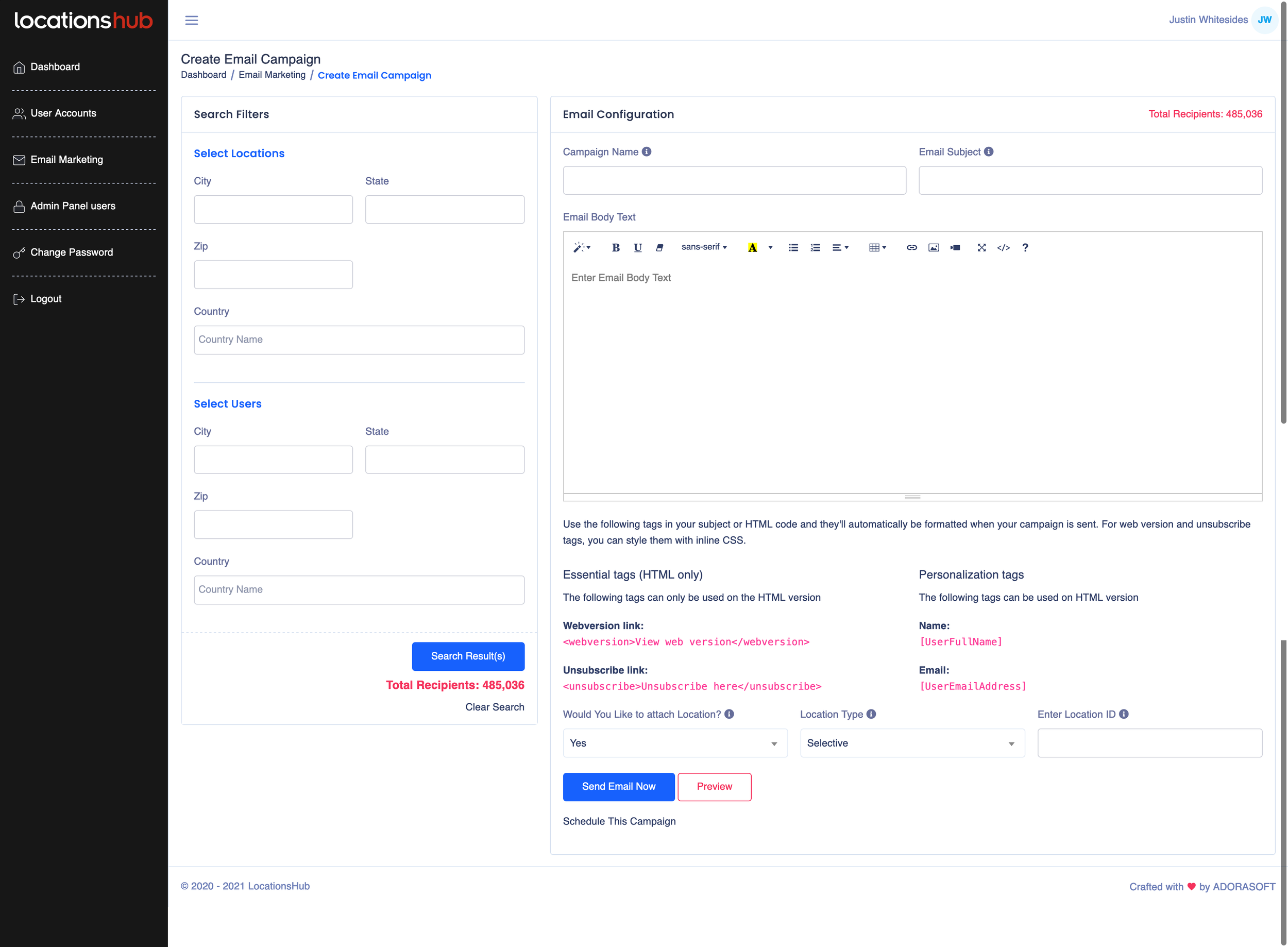The height and width of the screenshot is (947, 1288).
Task: Click the Preview button
Action: point(714,787)
